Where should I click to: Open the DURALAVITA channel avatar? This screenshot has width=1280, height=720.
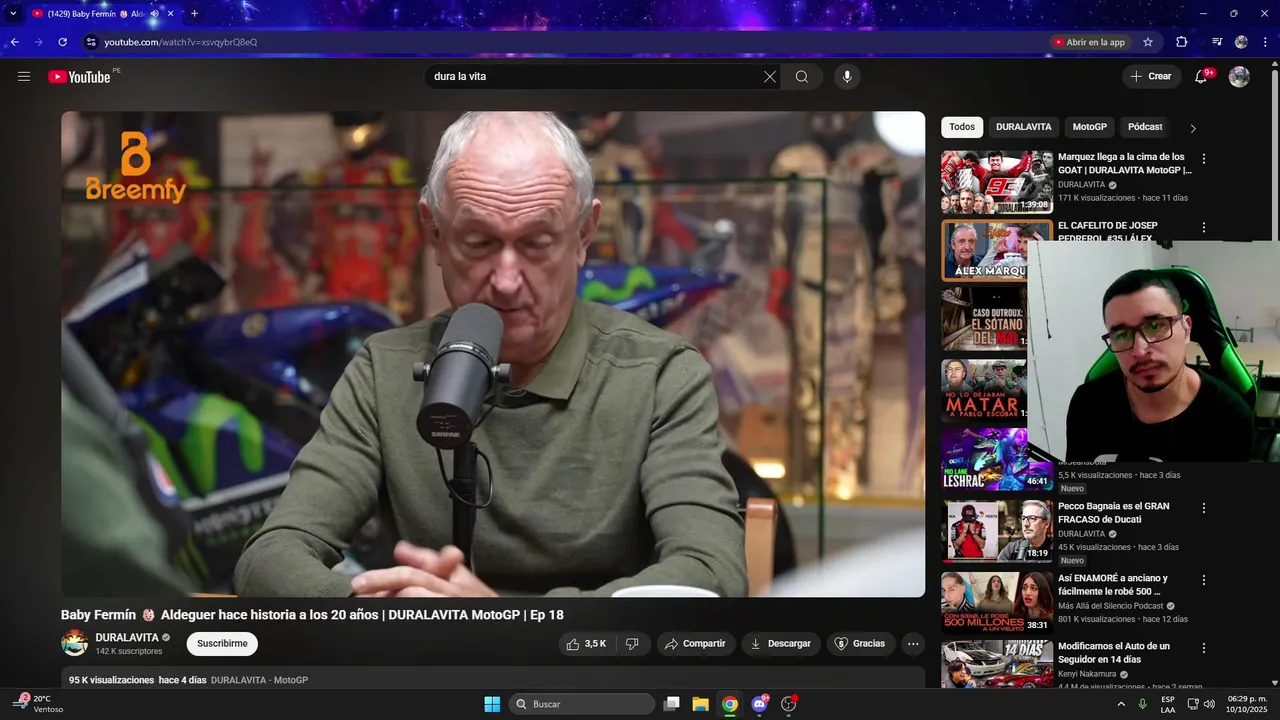[75, 643]
